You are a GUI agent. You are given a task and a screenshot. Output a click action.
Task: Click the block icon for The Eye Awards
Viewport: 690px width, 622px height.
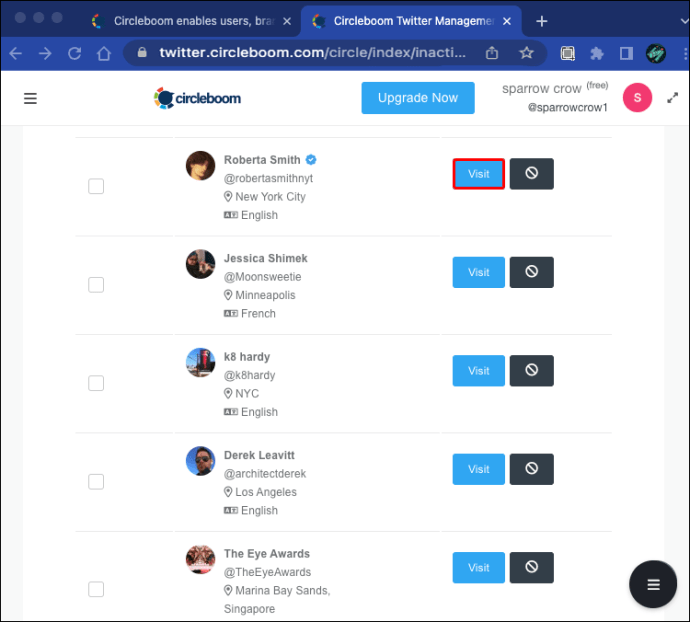click(x=532, y=568)
